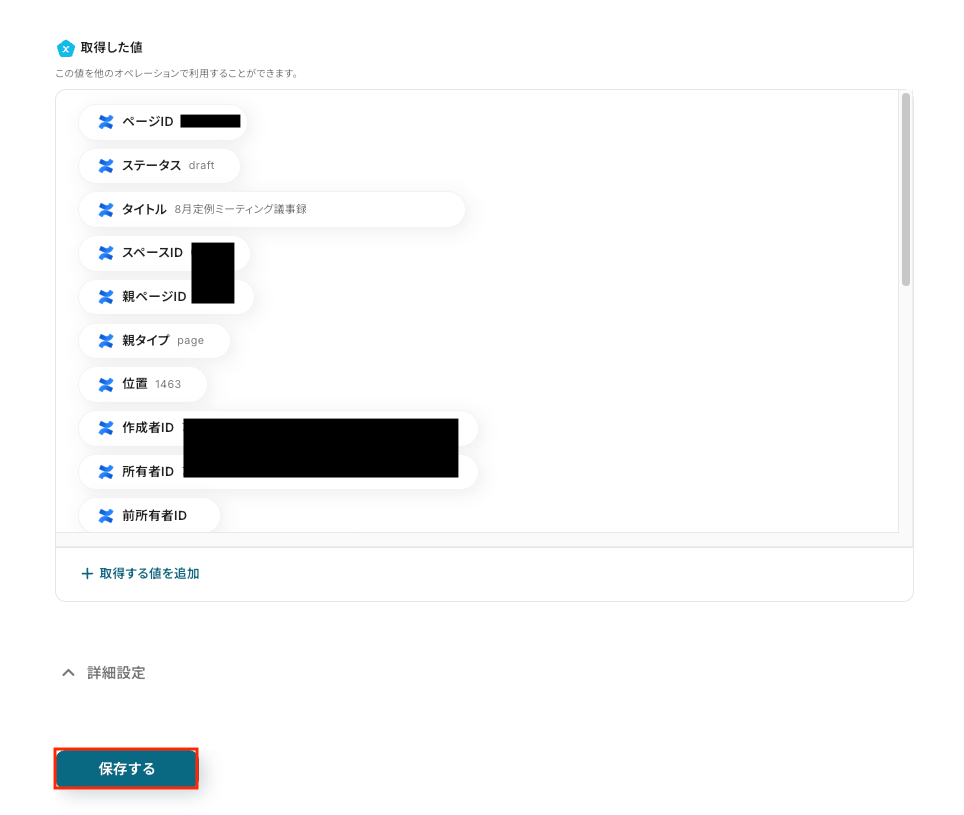Screen dimensions: 964x815
Task: Click the Confluence icon beside 位置
Action: click(x=106, y=384)
